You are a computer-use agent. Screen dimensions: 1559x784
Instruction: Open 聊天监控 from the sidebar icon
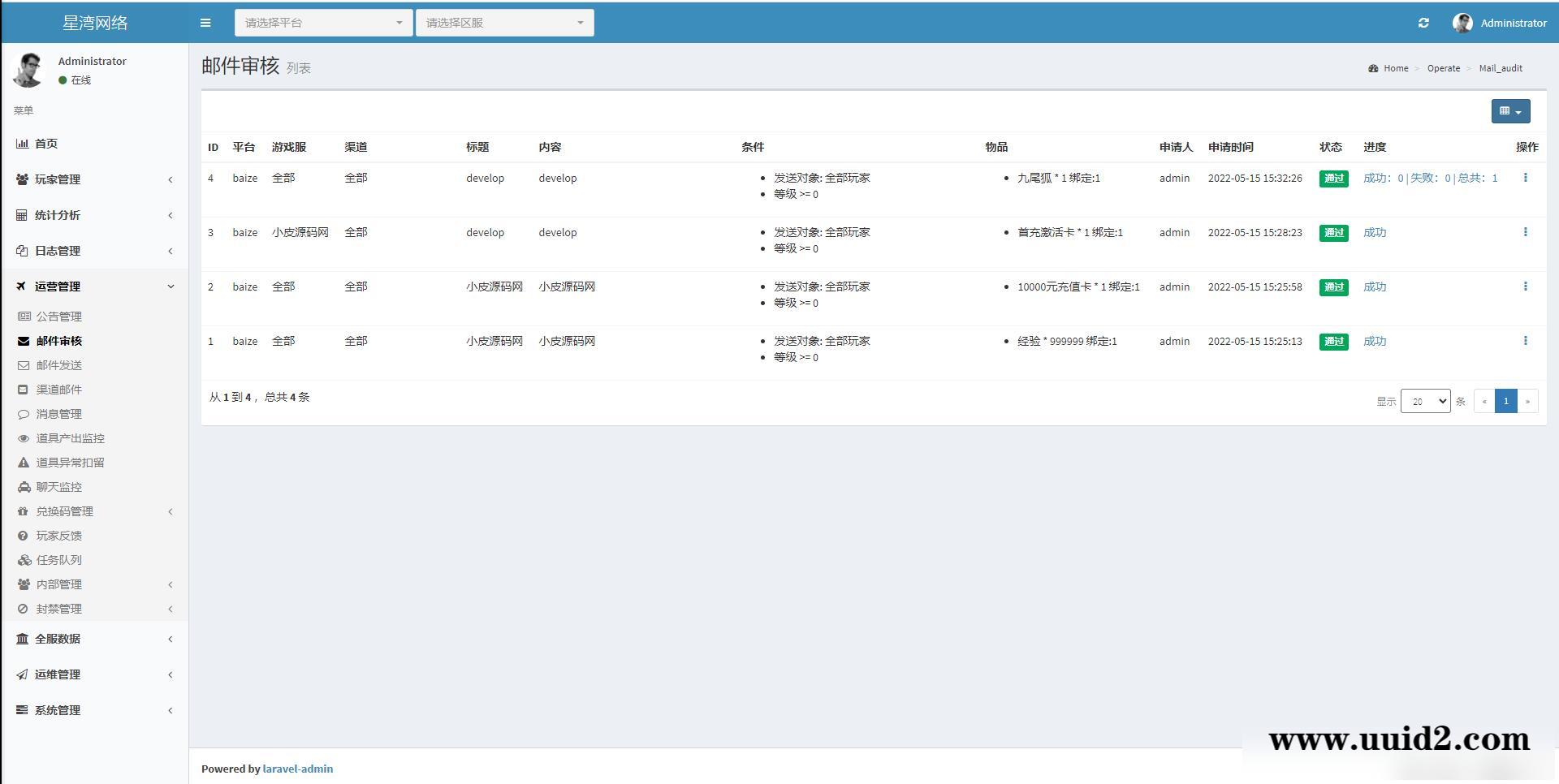click(24, 487)
